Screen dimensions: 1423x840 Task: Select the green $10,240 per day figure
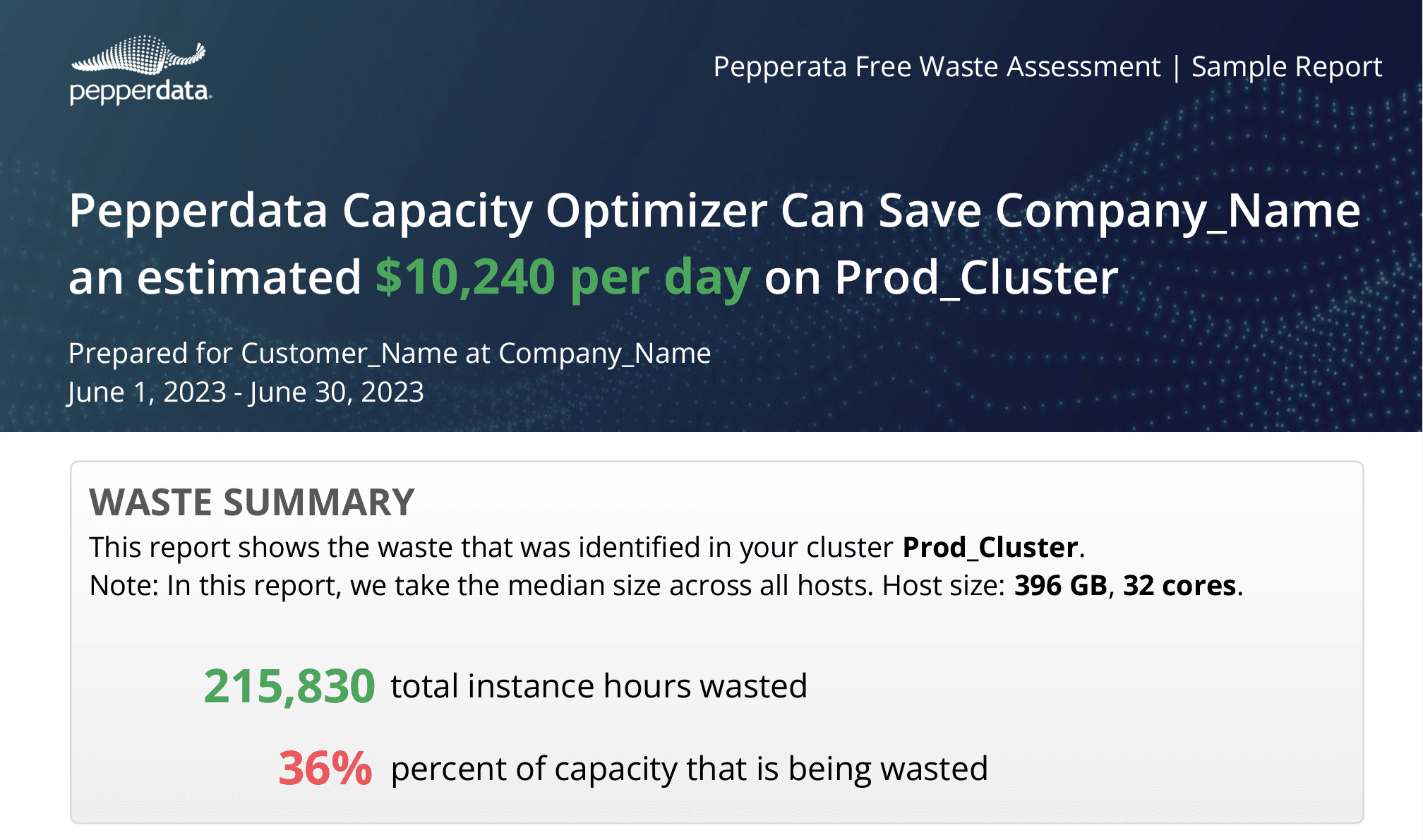coord(563,277)
